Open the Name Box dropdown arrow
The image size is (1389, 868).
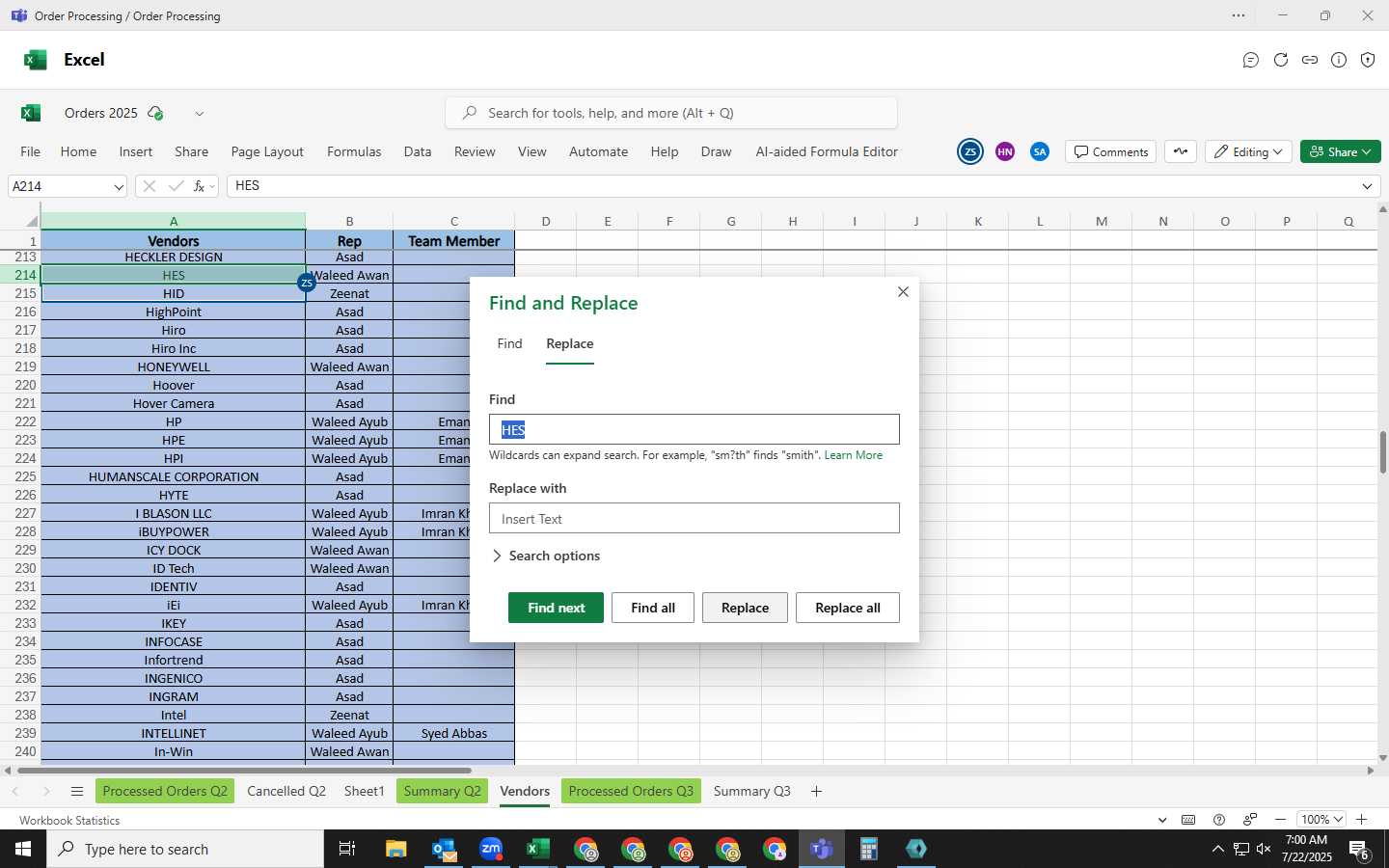coord(119,187)
